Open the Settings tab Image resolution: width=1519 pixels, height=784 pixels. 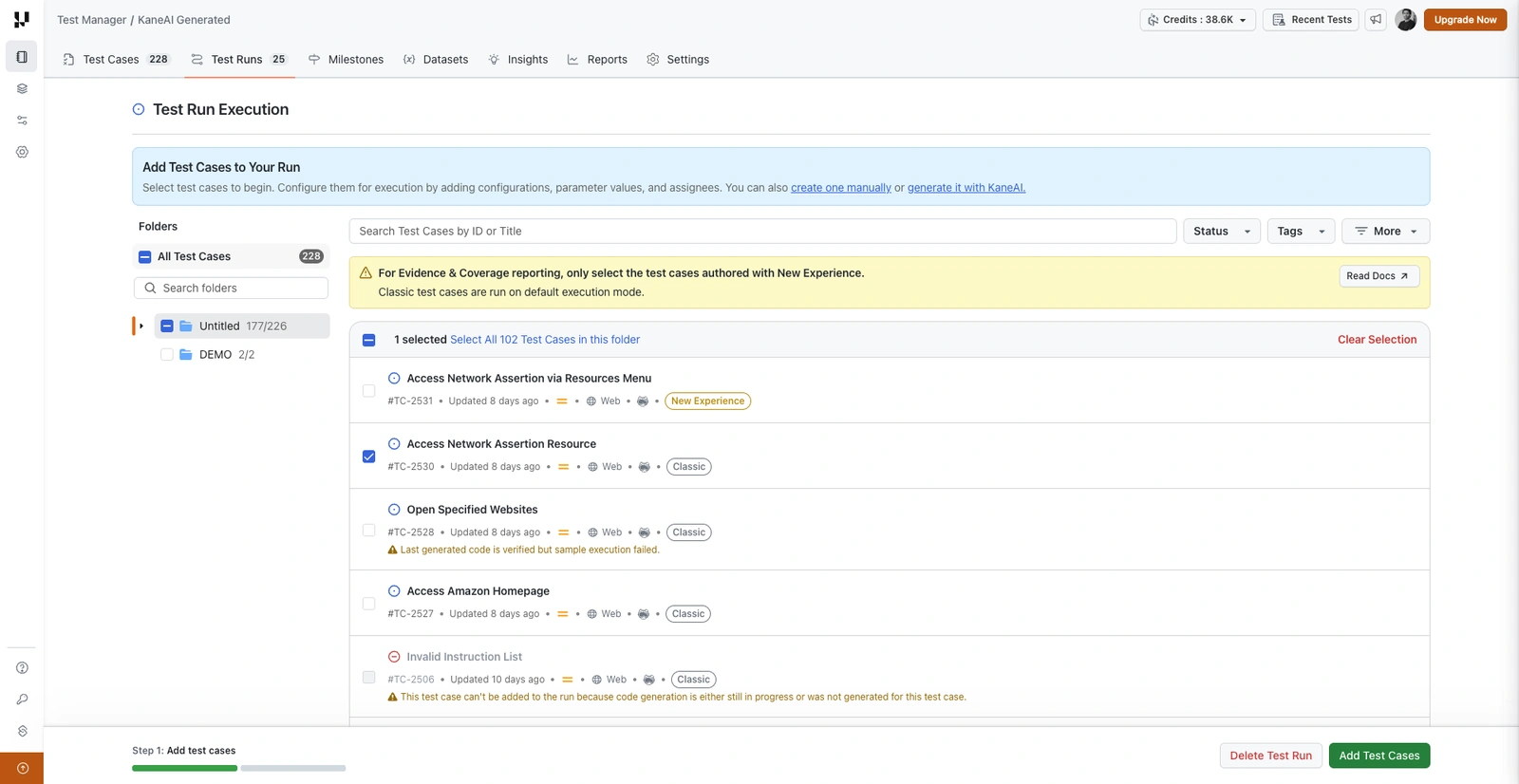tap(678, 59)
